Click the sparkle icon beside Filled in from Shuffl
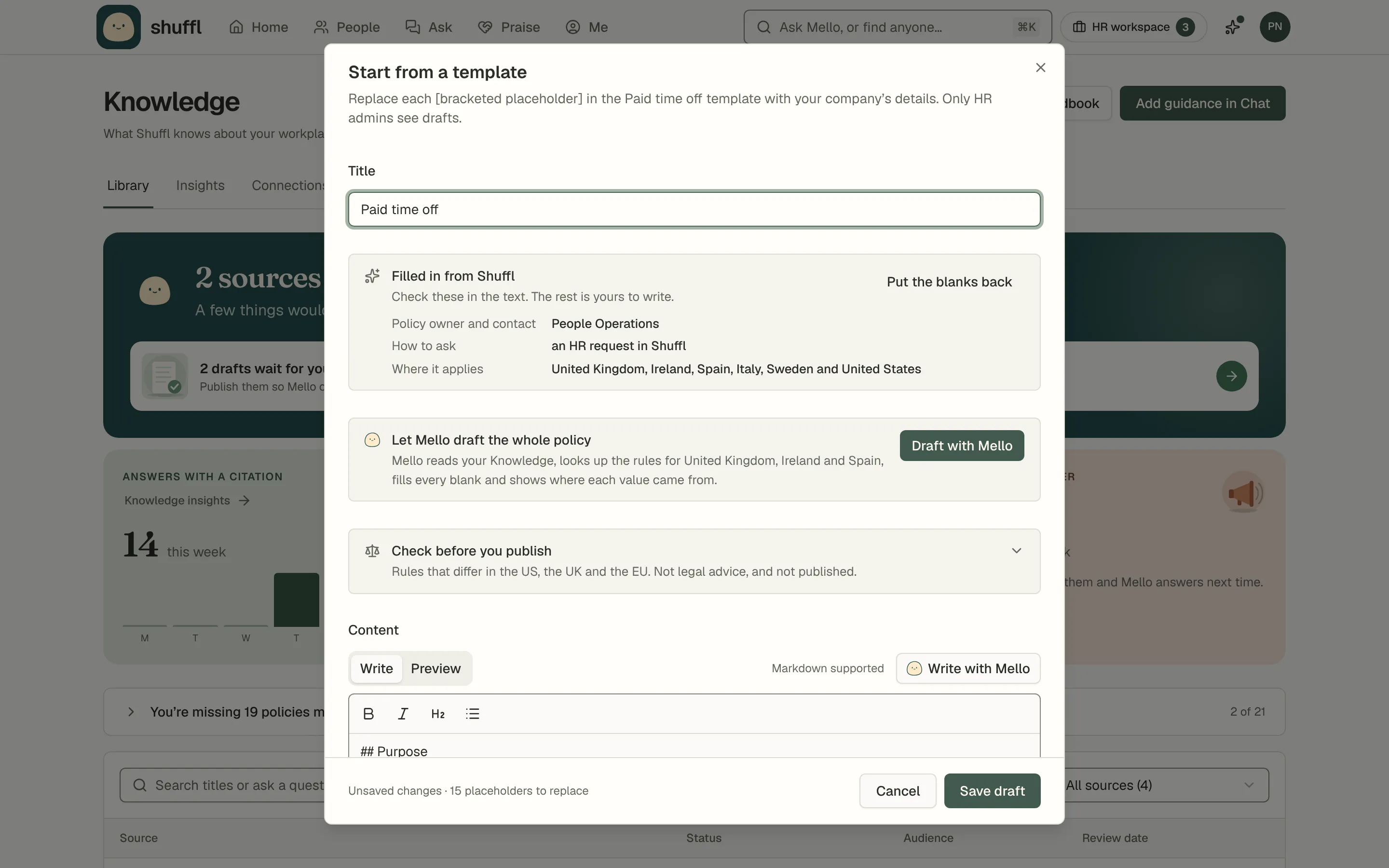This screenshot has width=1389, height=868. [x=372, y=276]
